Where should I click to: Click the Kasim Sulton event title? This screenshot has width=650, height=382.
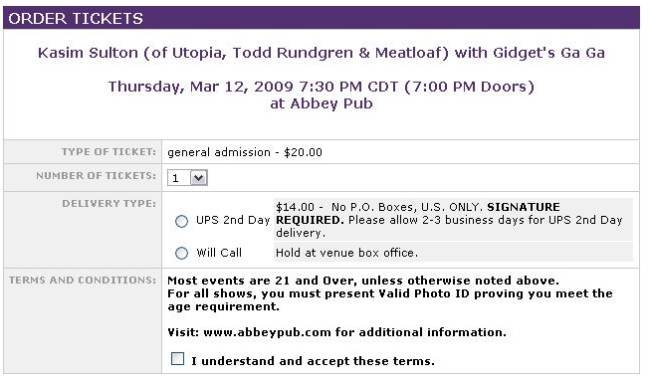point(321,53)
